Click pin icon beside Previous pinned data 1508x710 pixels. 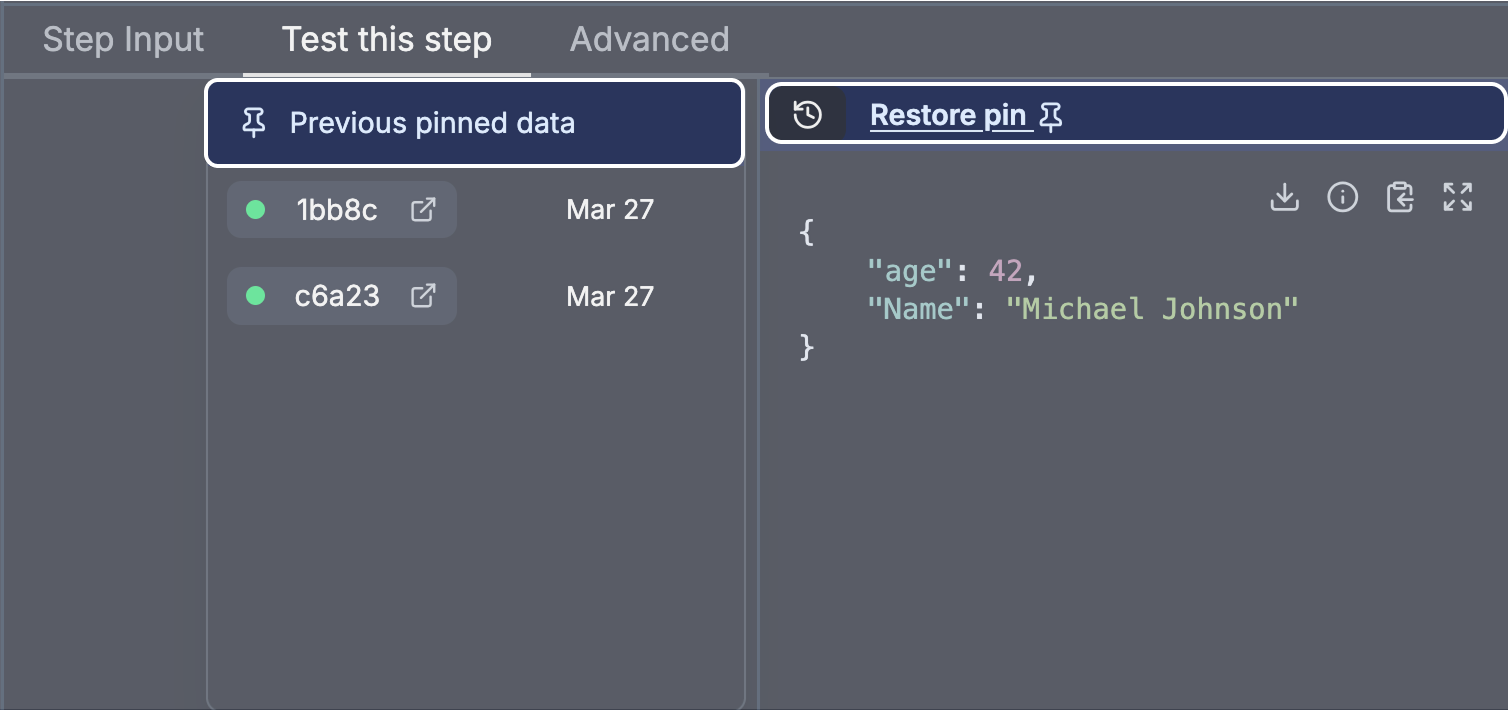click(x=254, y=123)
